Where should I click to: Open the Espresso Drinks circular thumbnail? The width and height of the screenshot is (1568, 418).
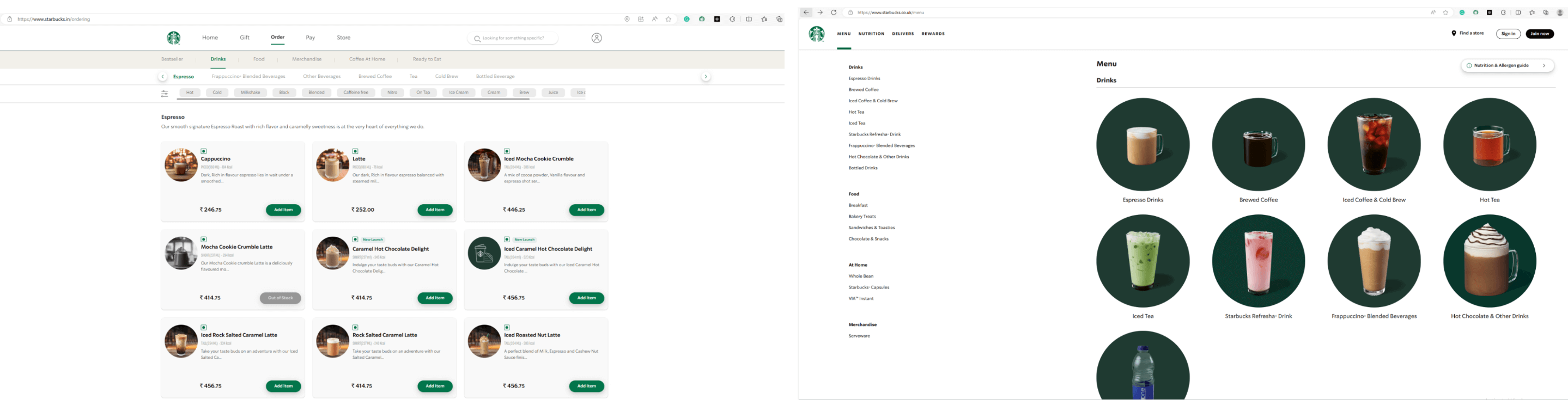(x=1142, y=145)
